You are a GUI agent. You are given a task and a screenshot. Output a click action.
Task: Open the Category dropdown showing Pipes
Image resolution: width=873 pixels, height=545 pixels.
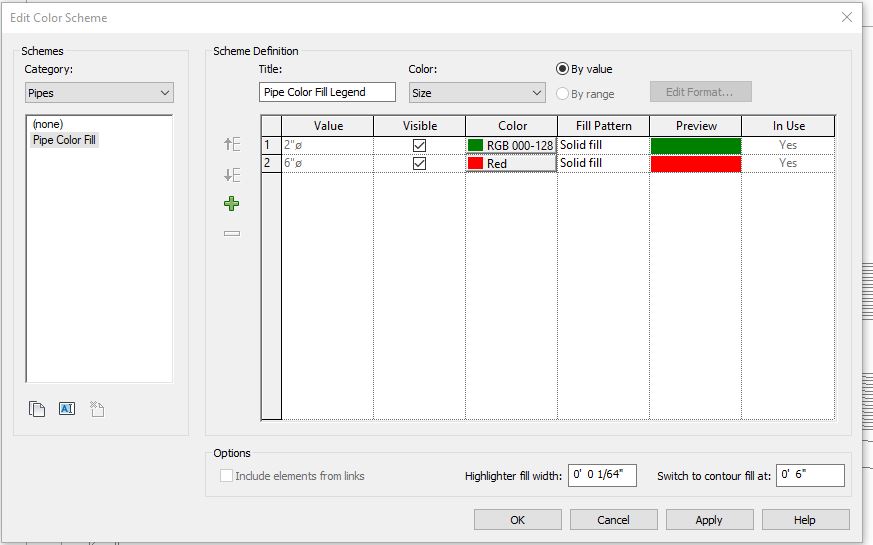[x=99, y=93]
